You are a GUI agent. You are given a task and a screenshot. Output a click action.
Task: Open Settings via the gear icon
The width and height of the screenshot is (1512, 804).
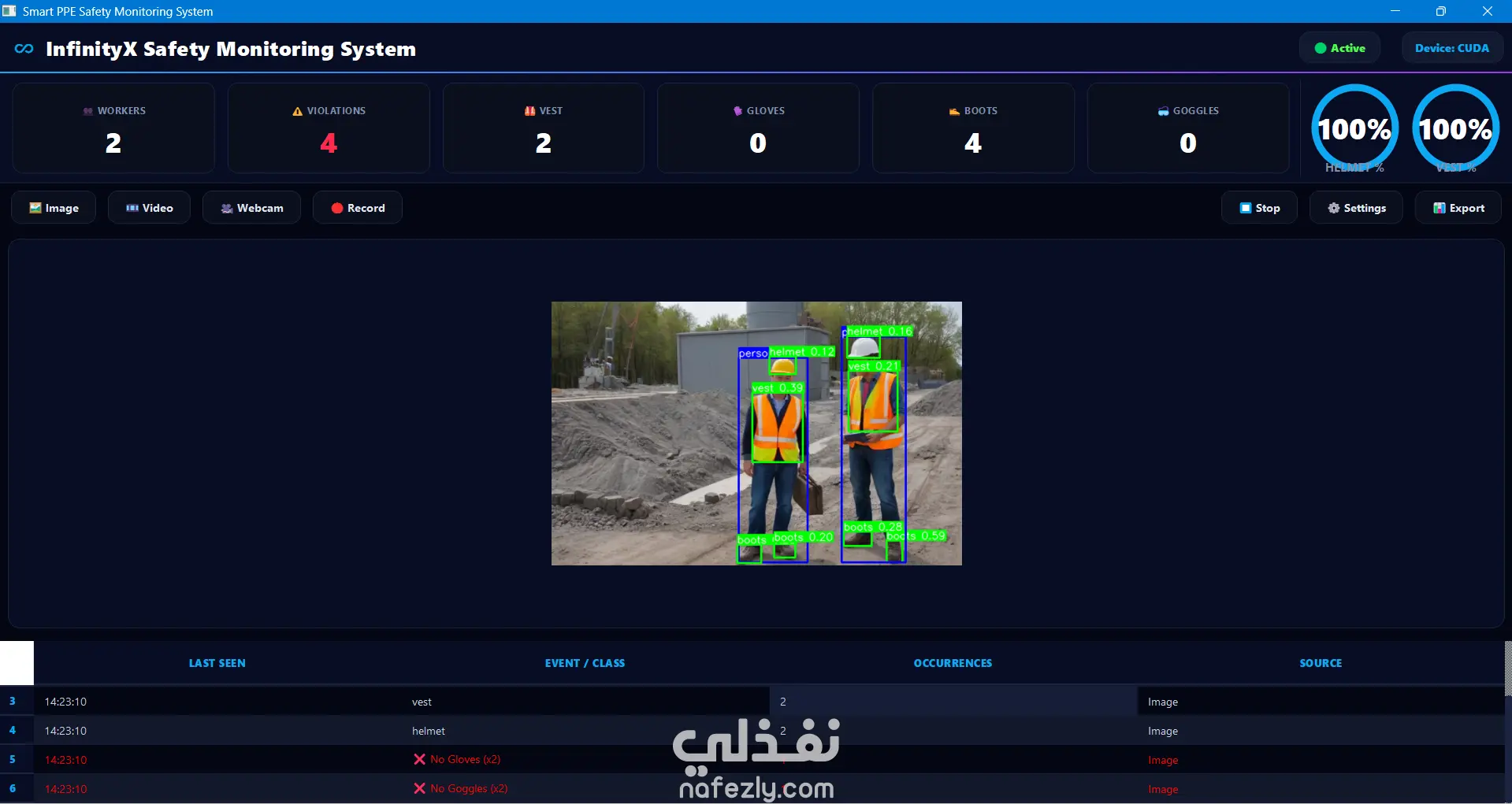pyautogui.click(x=1334, y=208)
